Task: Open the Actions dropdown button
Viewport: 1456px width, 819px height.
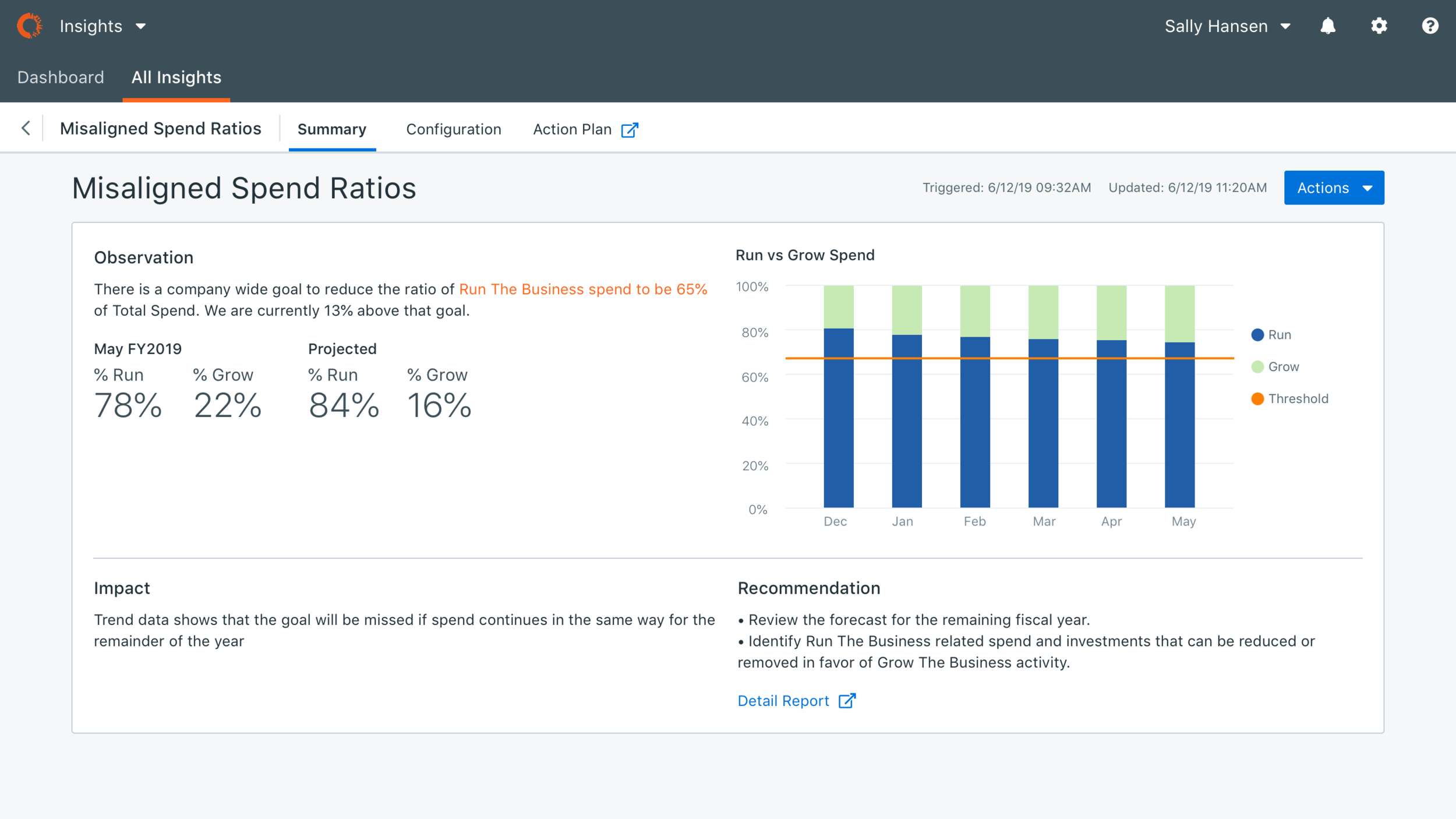Action: 1334,188
